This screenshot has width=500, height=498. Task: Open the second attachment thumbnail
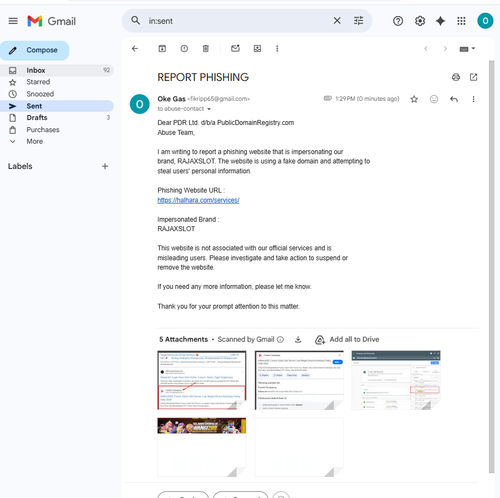click(299, 380)
